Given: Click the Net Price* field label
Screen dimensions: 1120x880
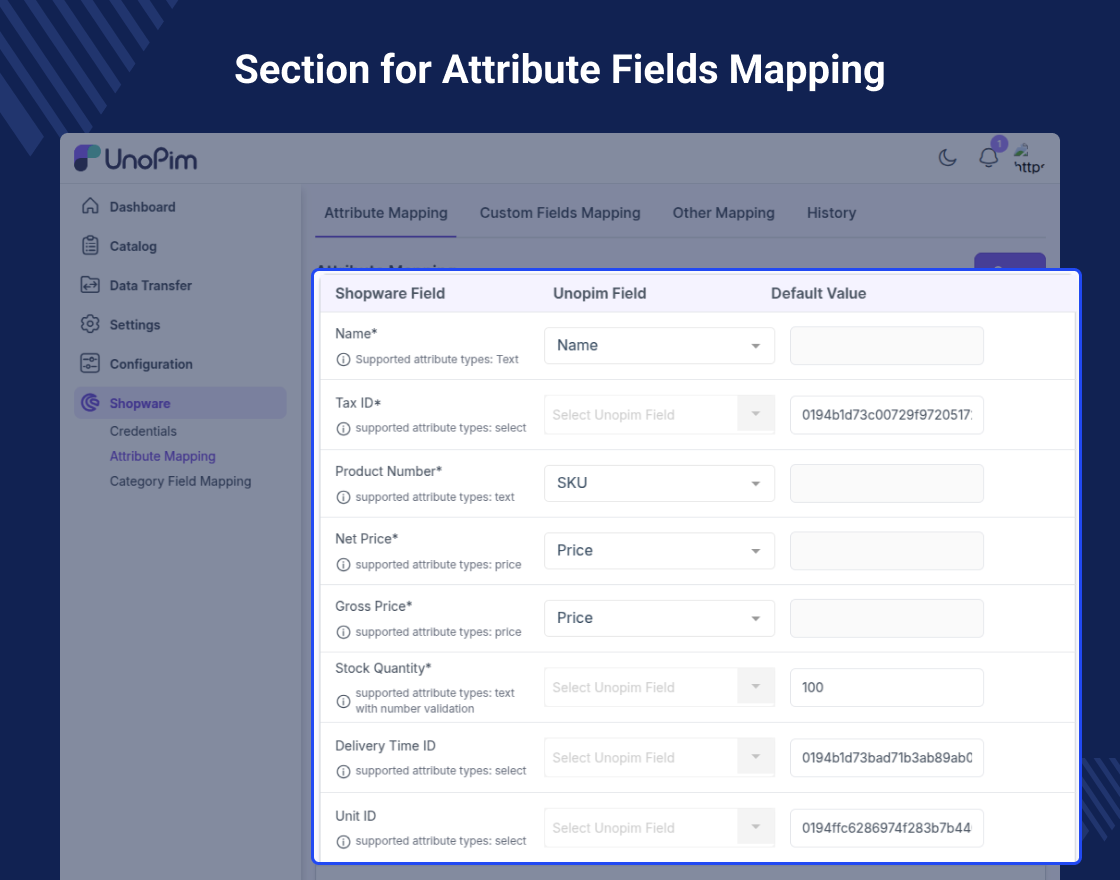Looking at the screenshot, I should click(366, 539).
